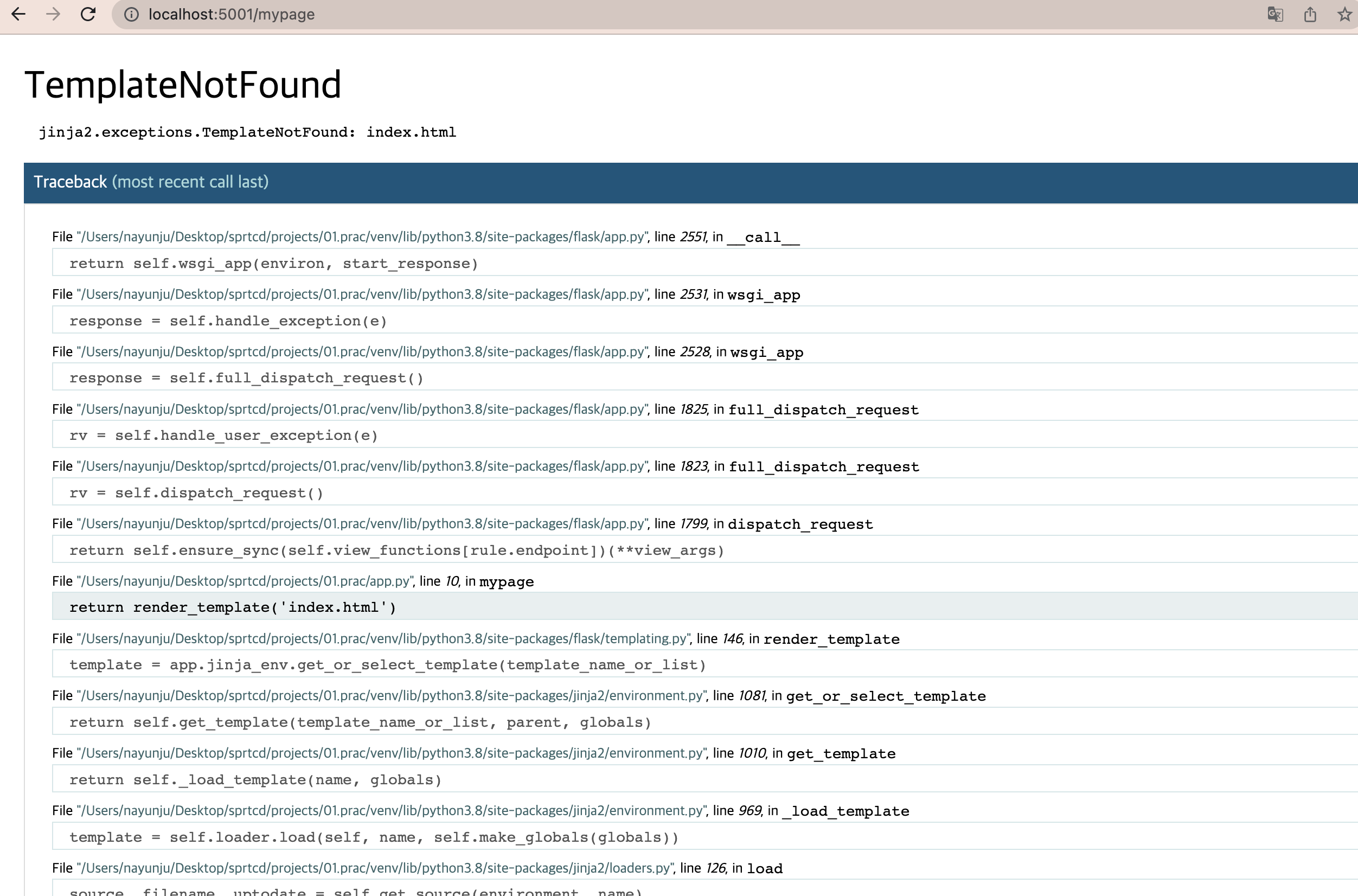Open the flask/app.py line 2528 wsgi_app frame
This screenshot has width=1358, height=896.
click(x=428, y=351)
